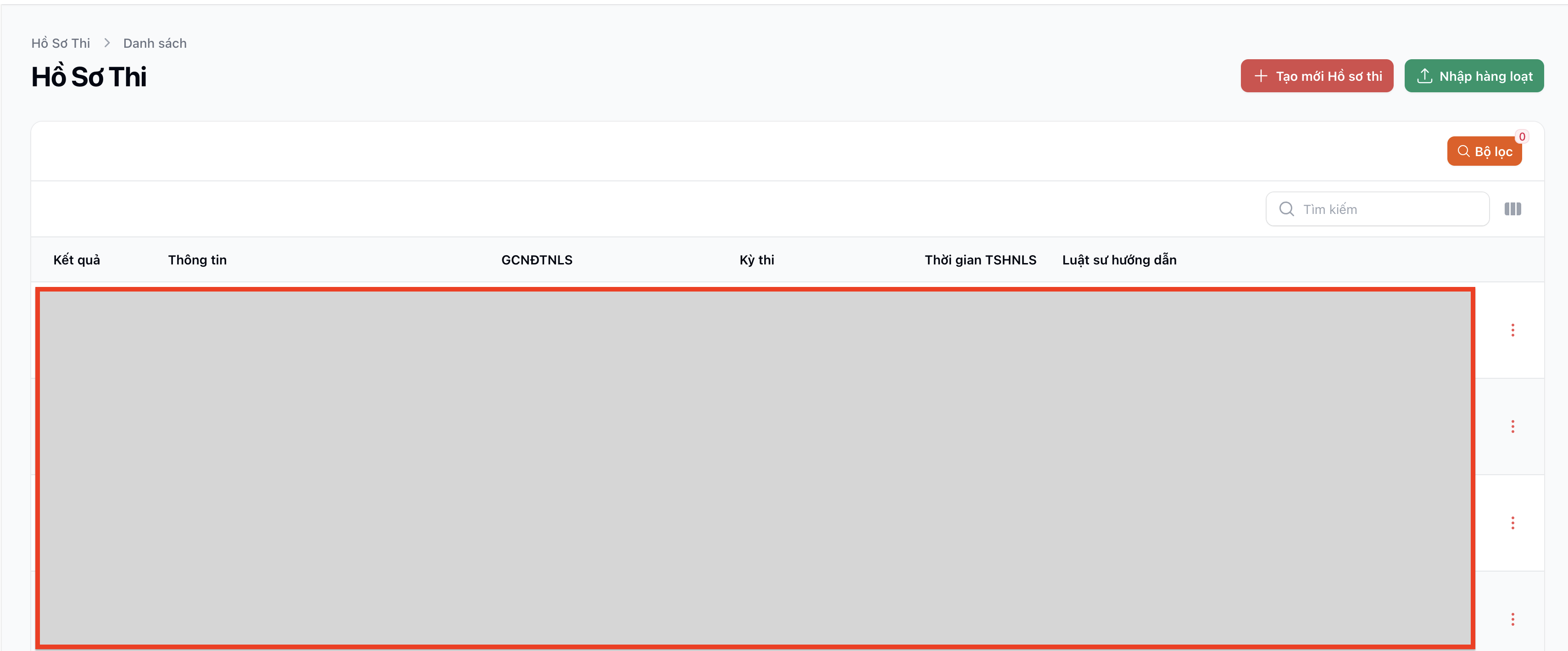The height and width of the screenshot is (651, 1568).
Task: Click the Kết quả column header
Action: pyautogui.click(x=77, y=260)
